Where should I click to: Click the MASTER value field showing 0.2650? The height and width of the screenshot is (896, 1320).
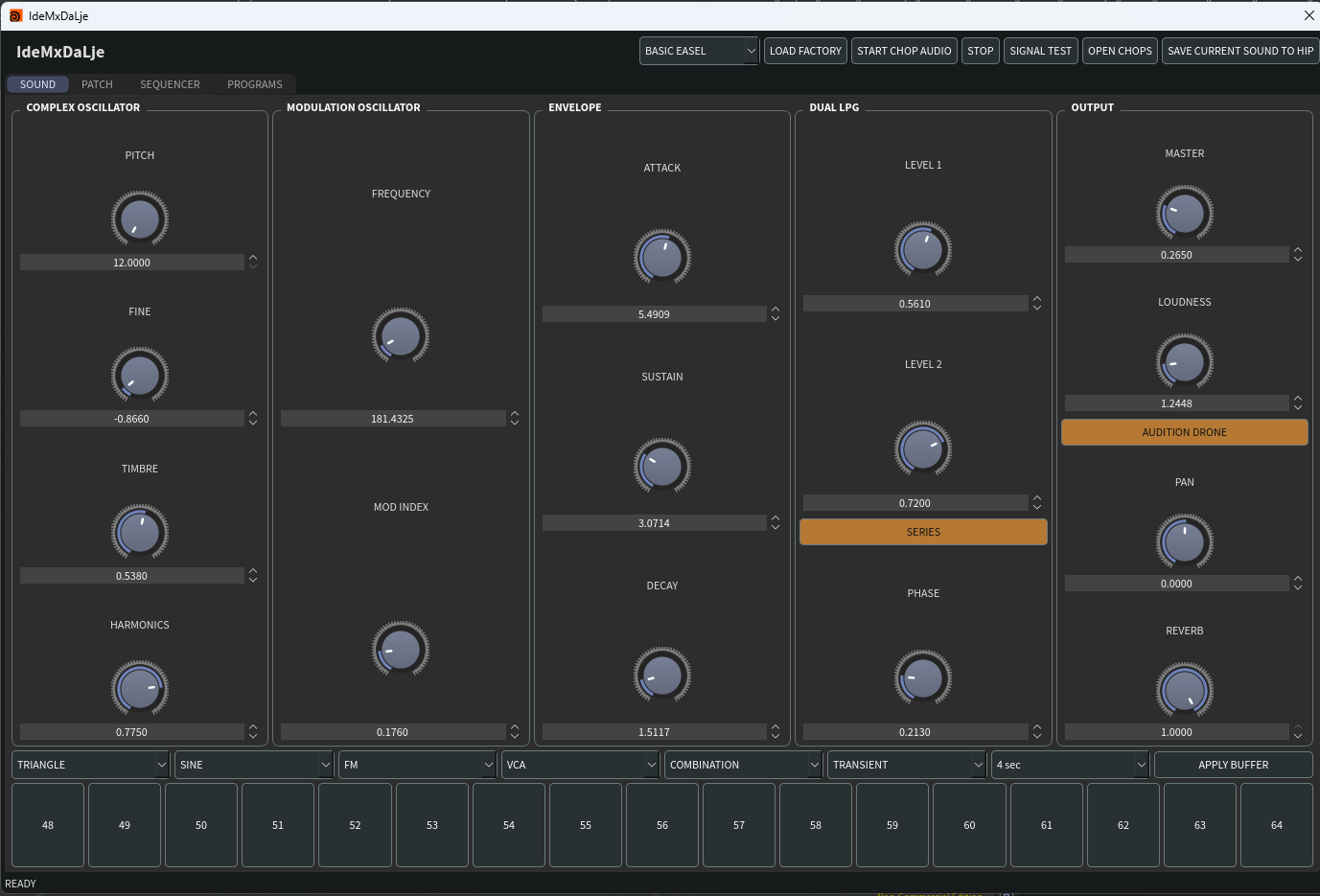click(x=1177, y=255)
